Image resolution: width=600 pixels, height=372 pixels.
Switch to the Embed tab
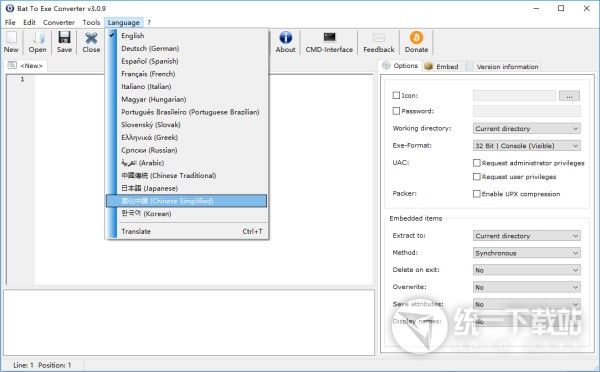[x=442, y=67]
